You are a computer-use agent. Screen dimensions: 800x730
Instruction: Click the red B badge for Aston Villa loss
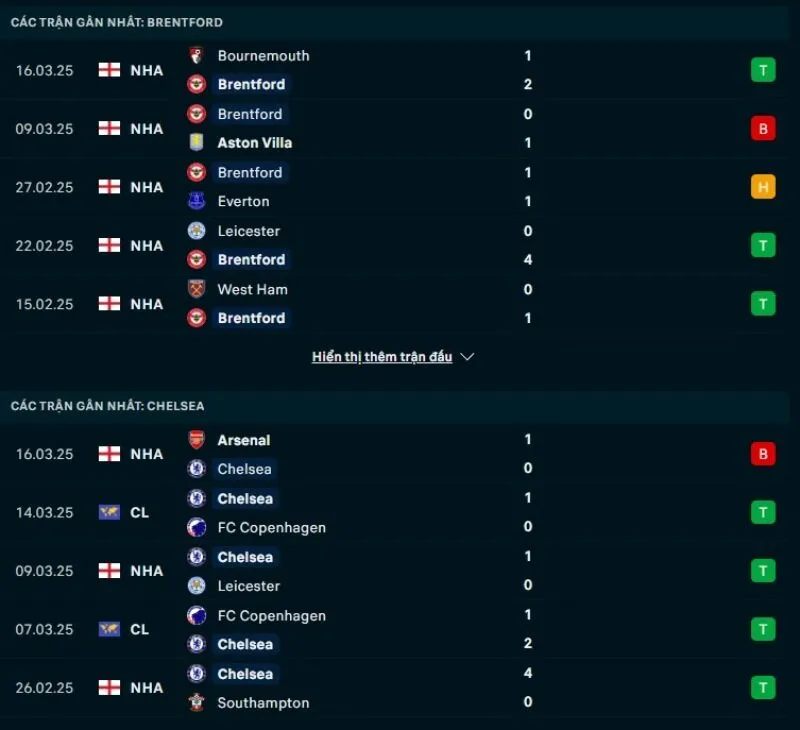[x=762, y=128]
